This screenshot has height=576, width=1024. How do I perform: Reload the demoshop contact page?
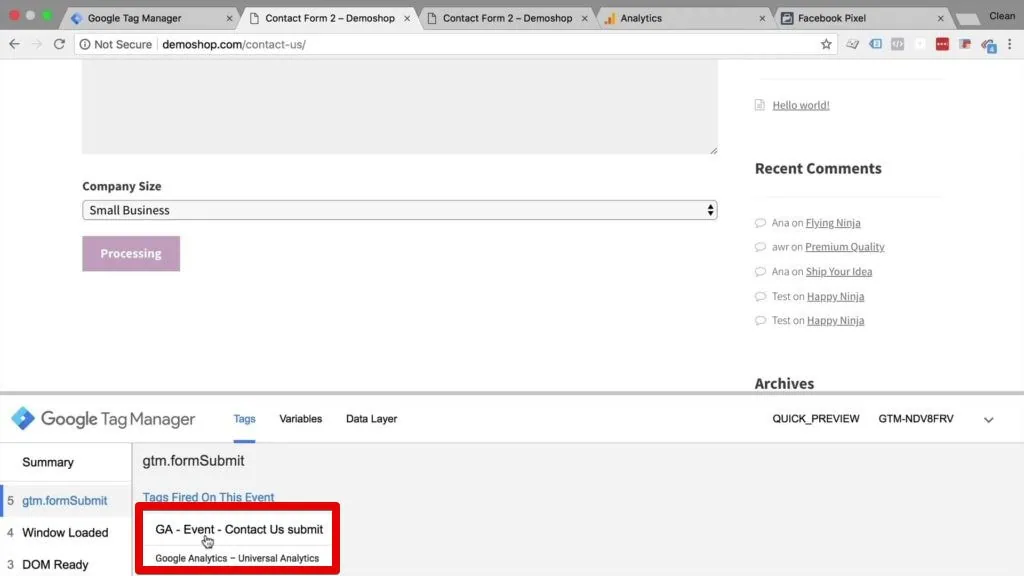61,44
